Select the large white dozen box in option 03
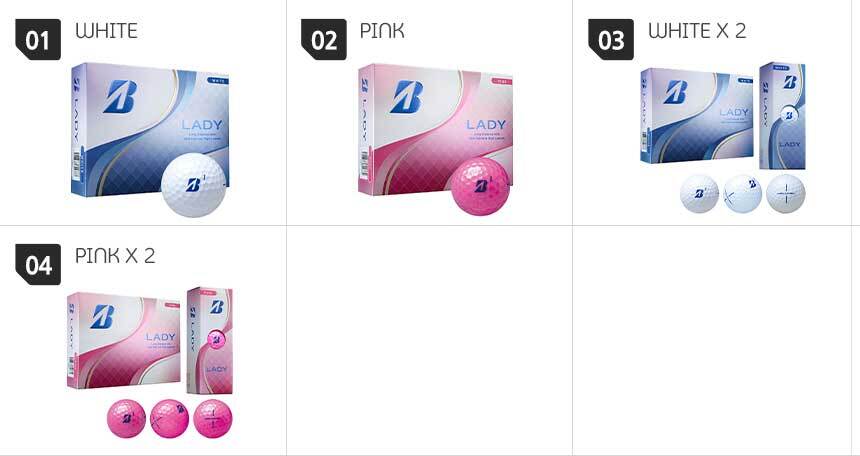860x456 pixels. pos(697,115)
